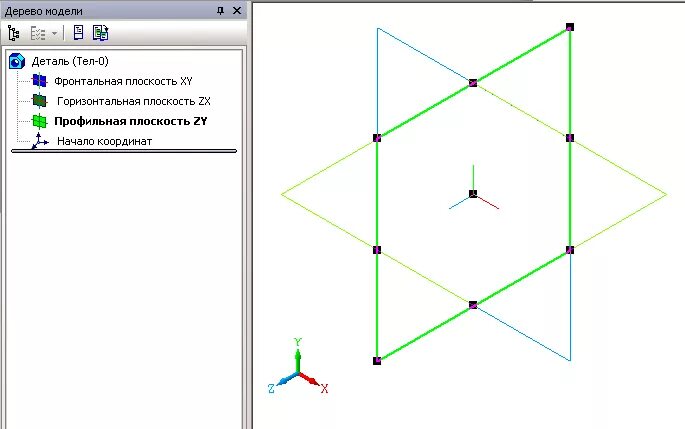This screenshot has width=685, height=429.
Task: Click the bottom-left corner control point of plane
Action: 377,361
